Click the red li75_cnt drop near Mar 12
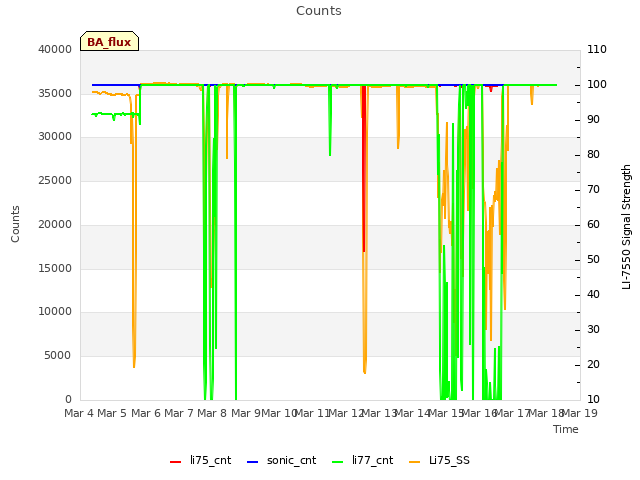640x480 pixels. (363, 171)
